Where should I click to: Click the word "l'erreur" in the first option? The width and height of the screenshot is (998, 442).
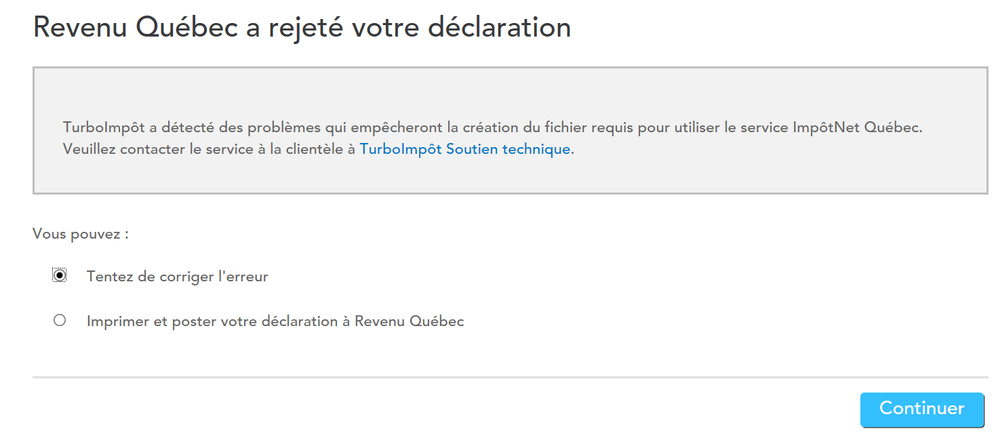(243, 276)
